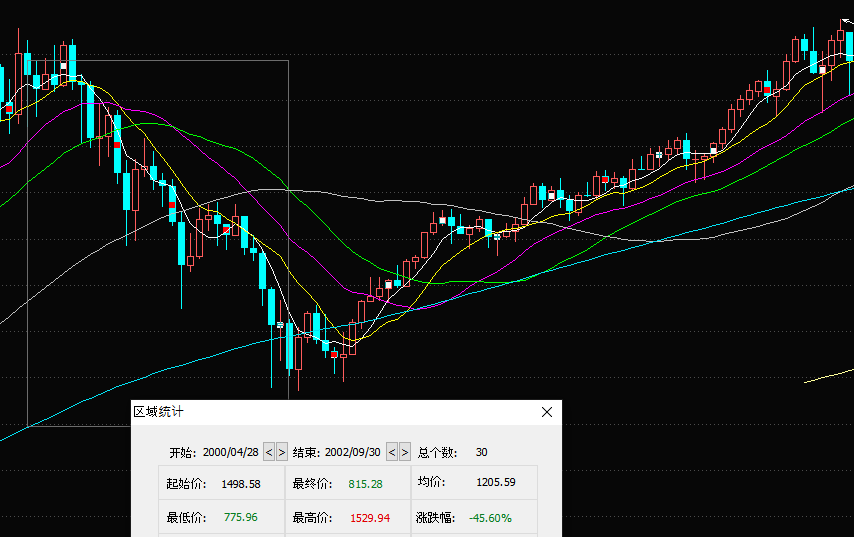Click the end date 2002/09/30

tap(354, 452)
